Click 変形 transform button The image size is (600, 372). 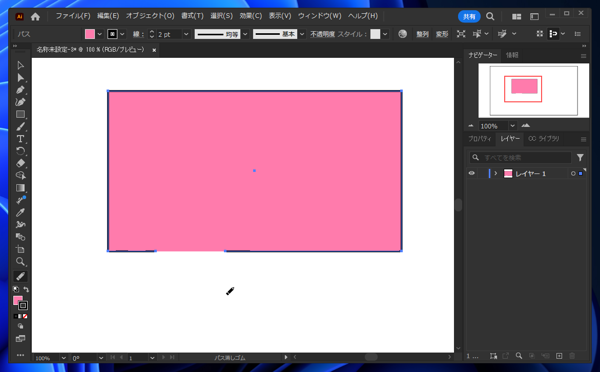(x=442, y=34)
